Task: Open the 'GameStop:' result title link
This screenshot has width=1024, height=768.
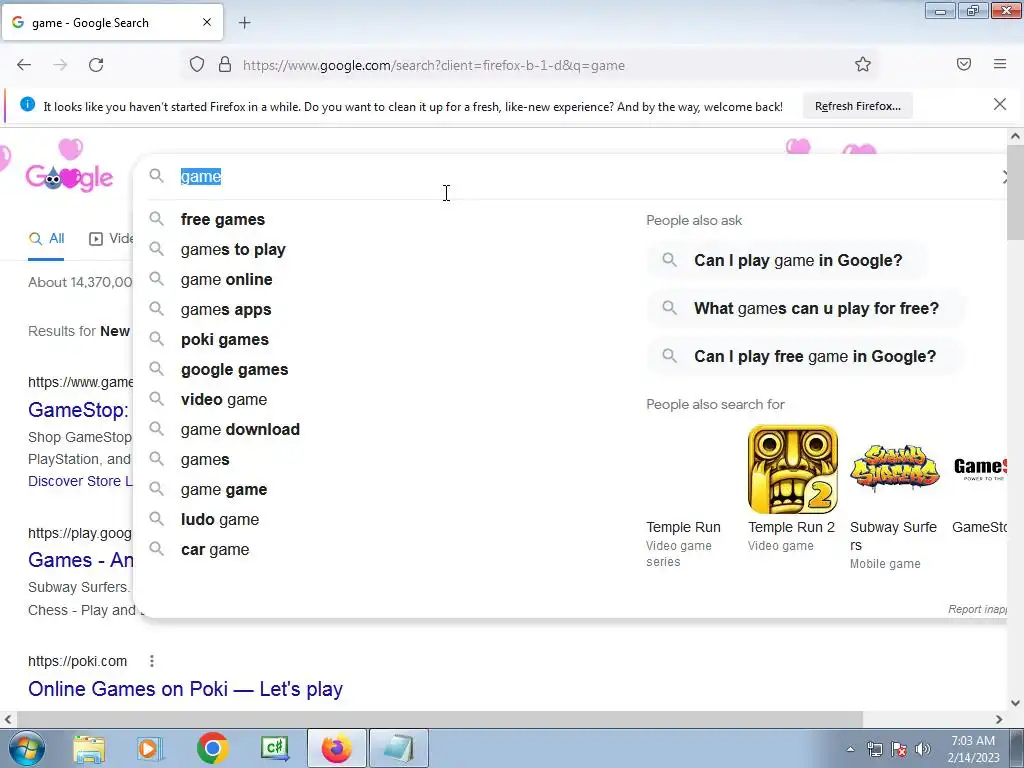Action: pyautogui.click(x=78, y=410)
